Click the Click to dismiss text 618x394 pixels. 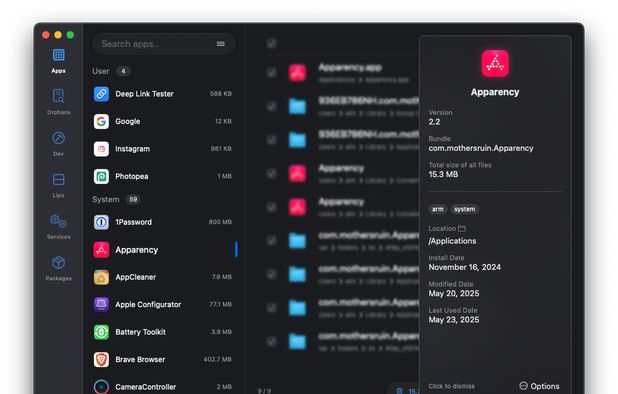(x=452, y=386)
